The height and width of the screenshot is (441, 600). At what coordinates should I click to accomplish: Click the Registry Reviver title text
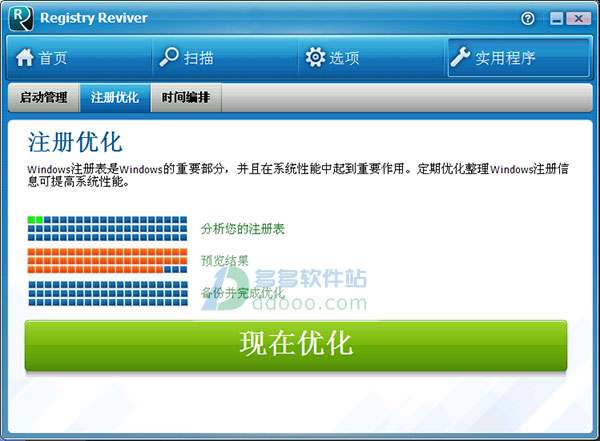click(94, 18)
